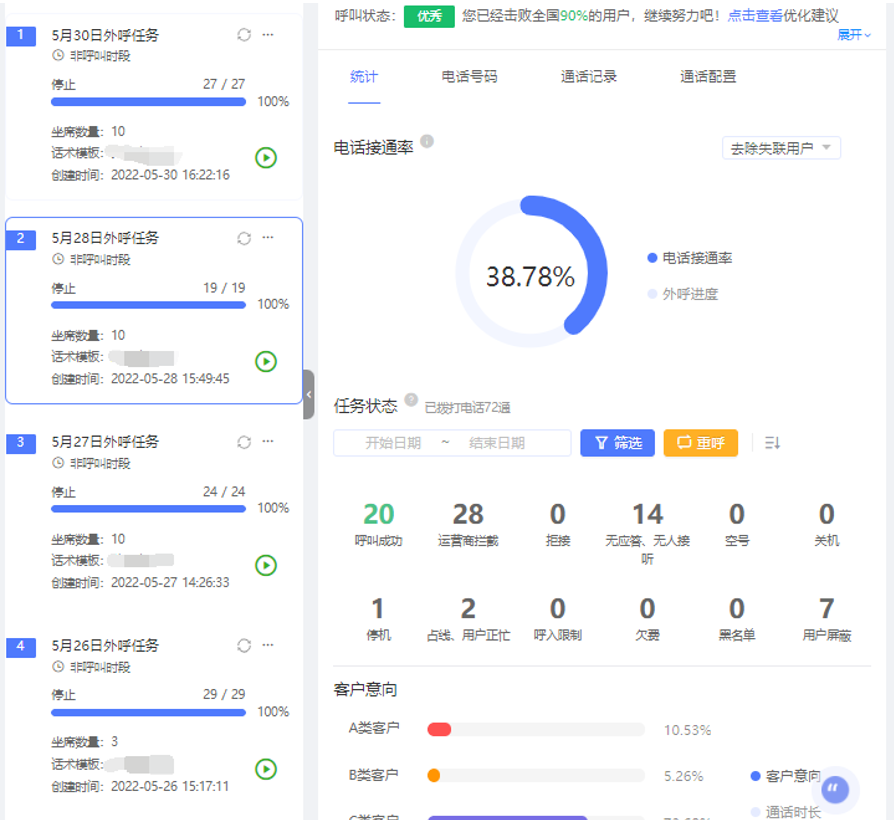Switch to the 电话号码 tab

click(469, 76)
